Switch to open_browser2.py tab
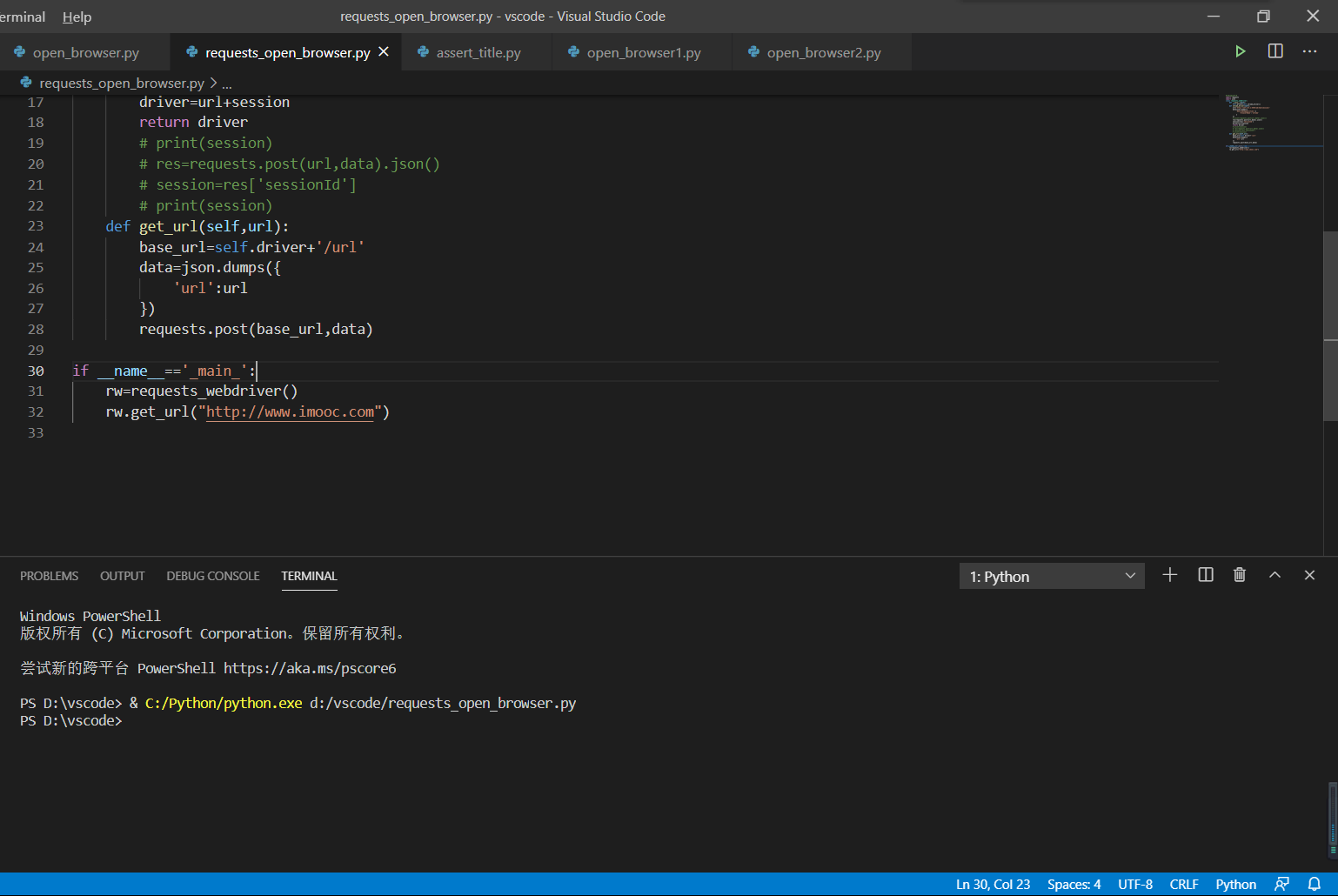1338x896 pixels. click(824, 52)
